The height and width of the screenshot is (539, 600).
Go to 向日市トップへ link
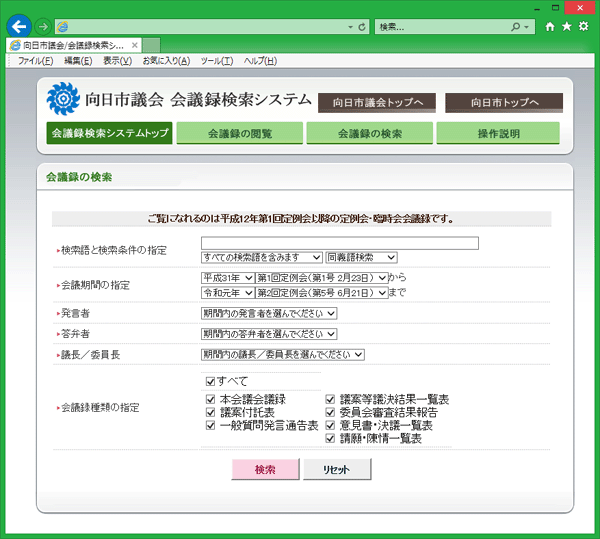click(504, 103)
